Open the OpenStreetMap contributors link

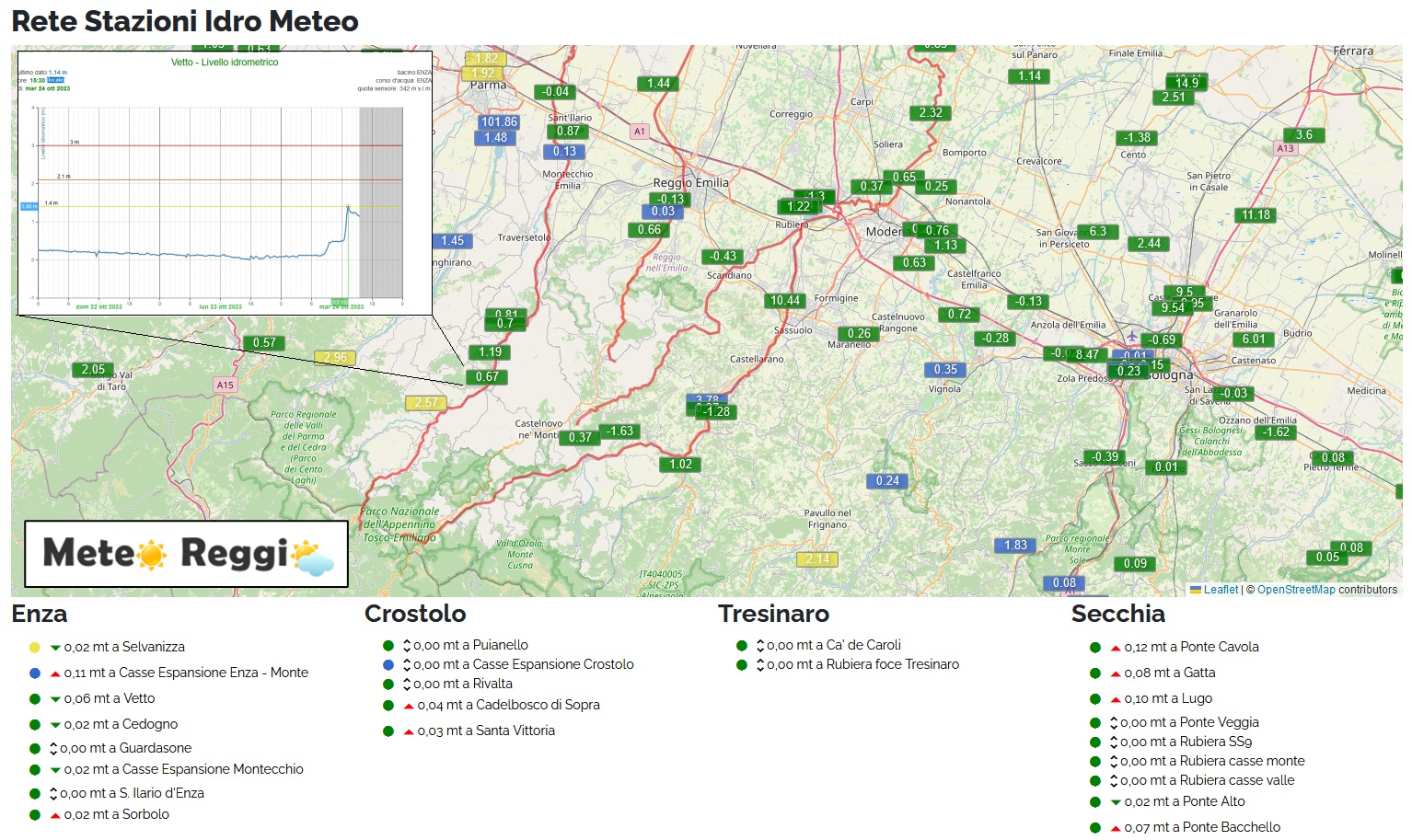1295,590
